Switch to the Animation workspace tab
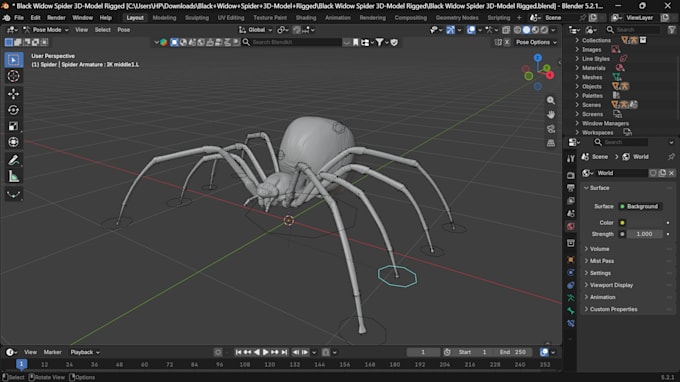680x382 pixels. click(337, 18)
